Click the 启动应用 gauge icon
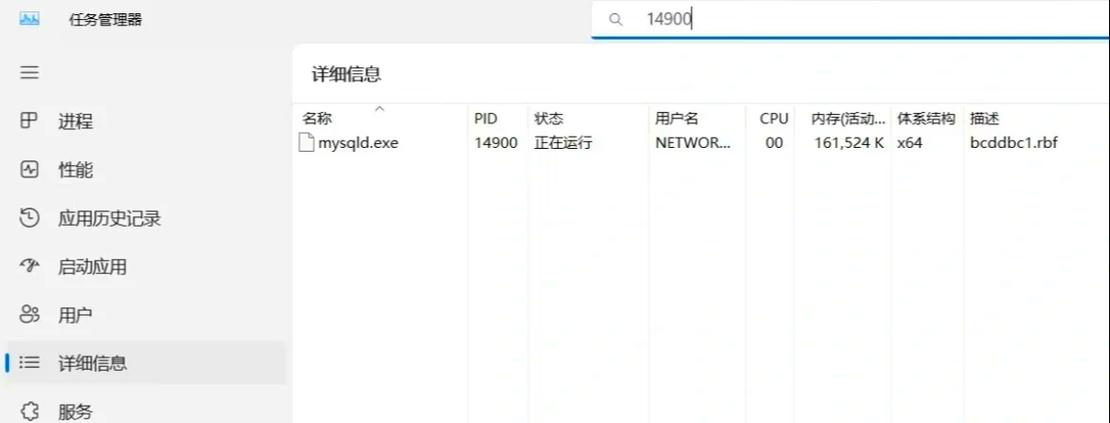Viewport: 1110px width, 423px height. (29, 266)
